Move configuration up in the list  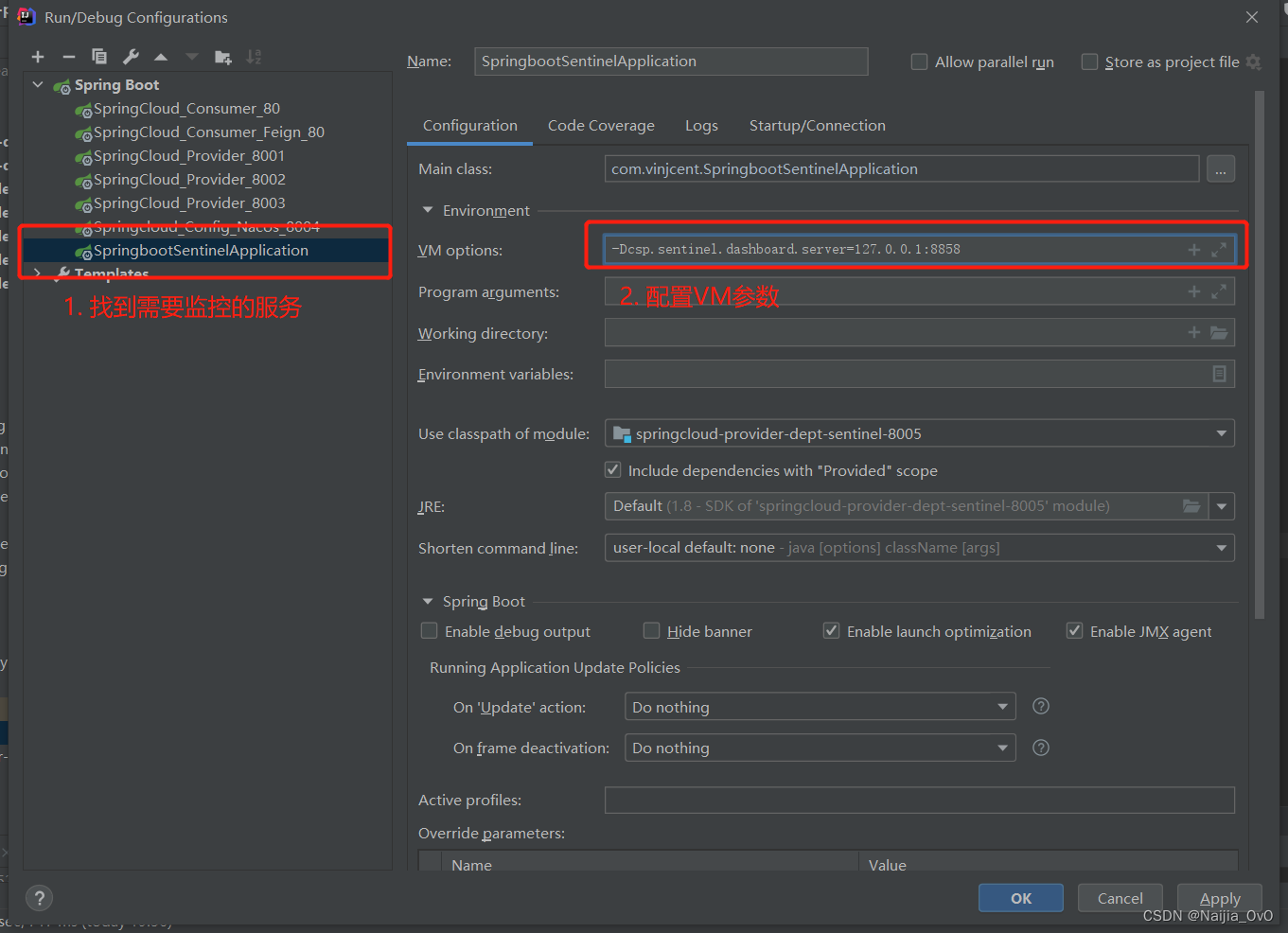pos(161,57)
